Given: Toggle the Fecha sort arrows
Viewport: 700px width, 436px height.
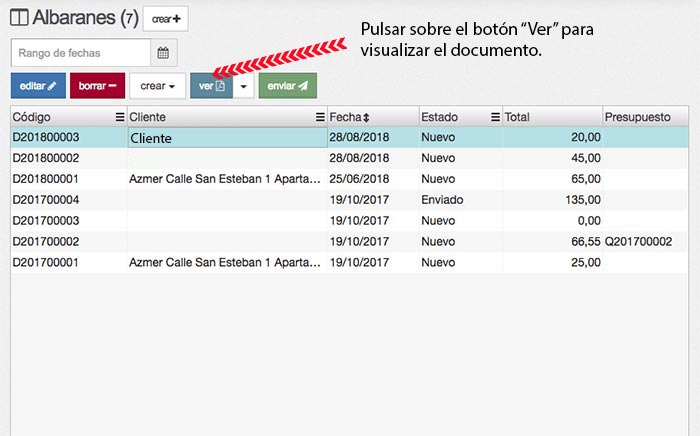Looking at the screenshot, I should (366, 117).
